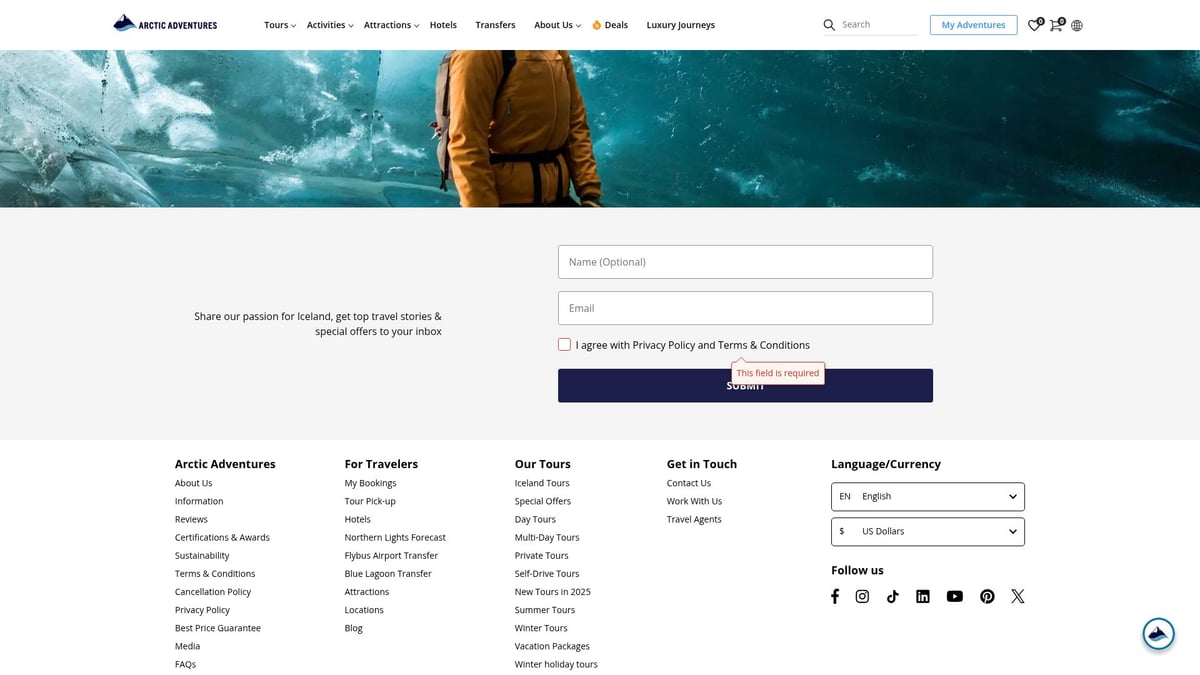Open the Facebook social page icon
Viewport: 1200px width, 675px height.
click(835, 596)
